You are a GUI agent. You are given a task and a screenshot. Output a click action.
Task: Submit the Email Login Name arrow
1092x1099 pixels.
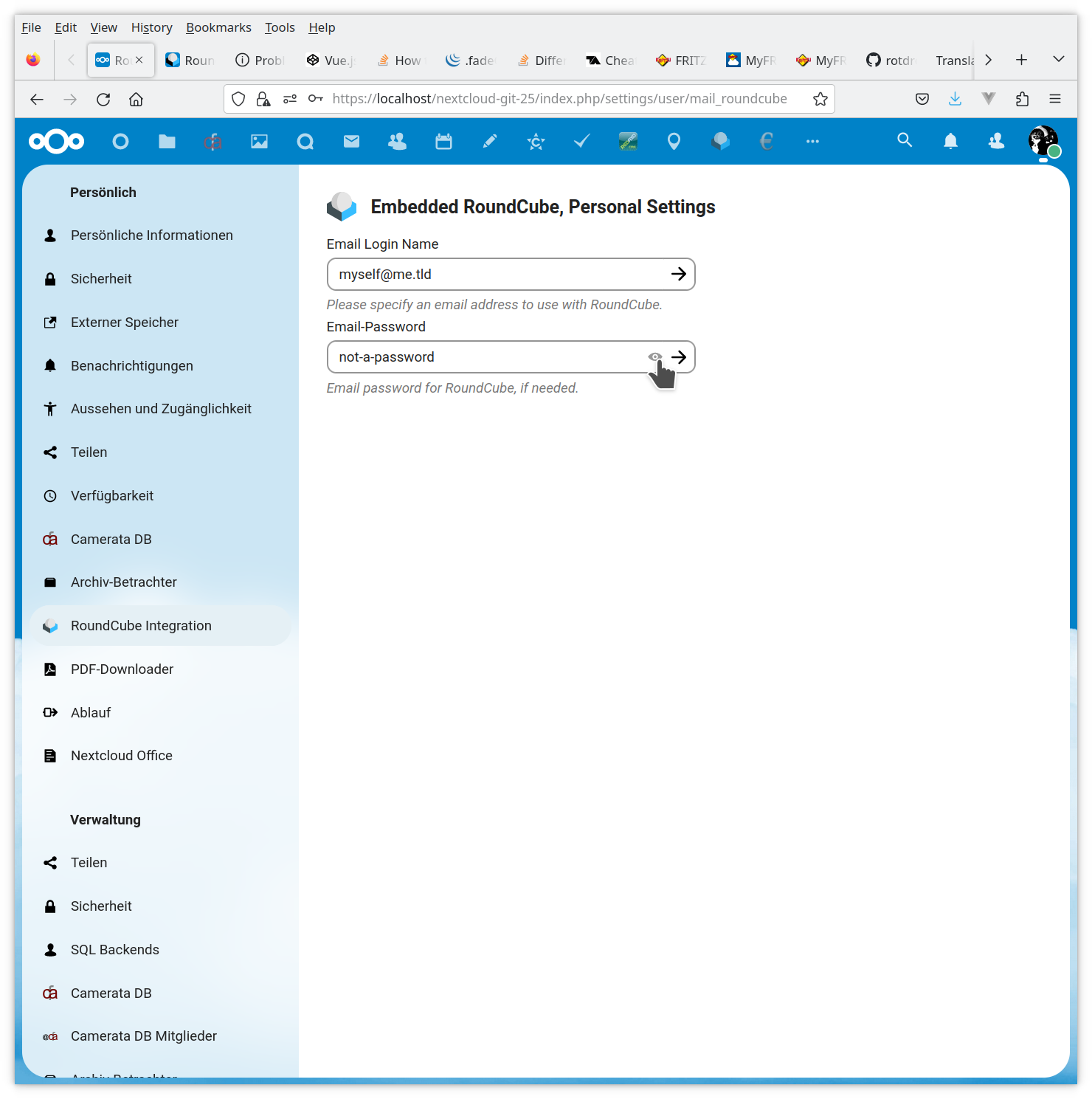679,275
